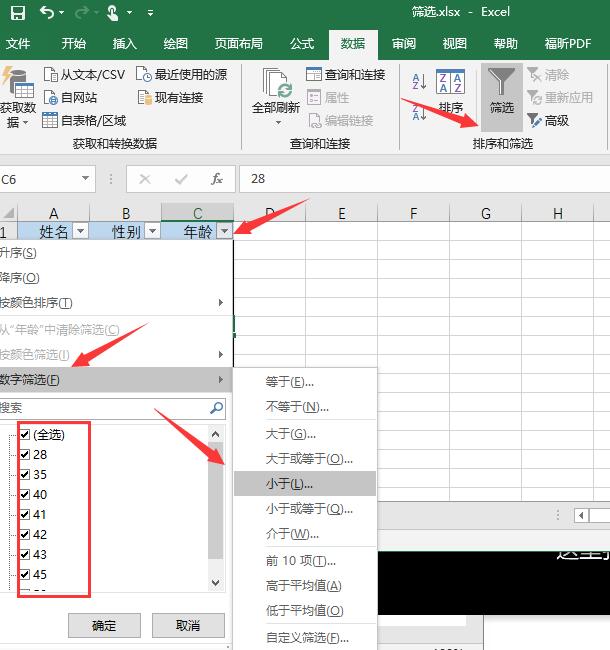Open the 姓名 column filter dropdown
Image resolution: width=610 pixels, height=650 pixels.
pyautogui.click(x=80, y=231)
